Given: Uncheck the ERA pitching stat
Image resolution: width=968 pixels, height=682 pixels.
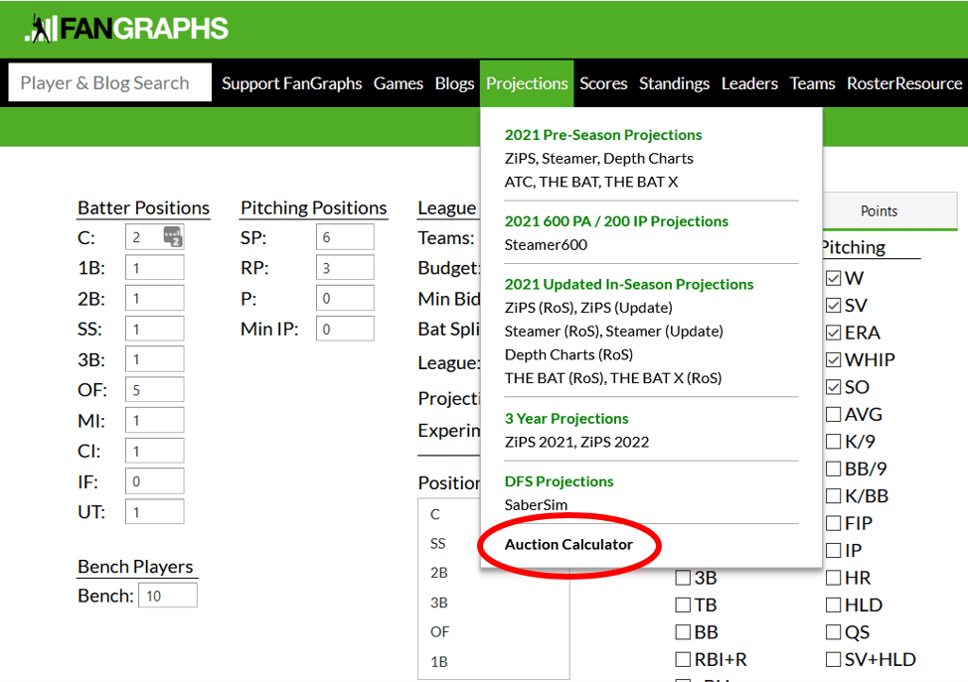Looking at the screenshot, I should [x=832, y=332].
